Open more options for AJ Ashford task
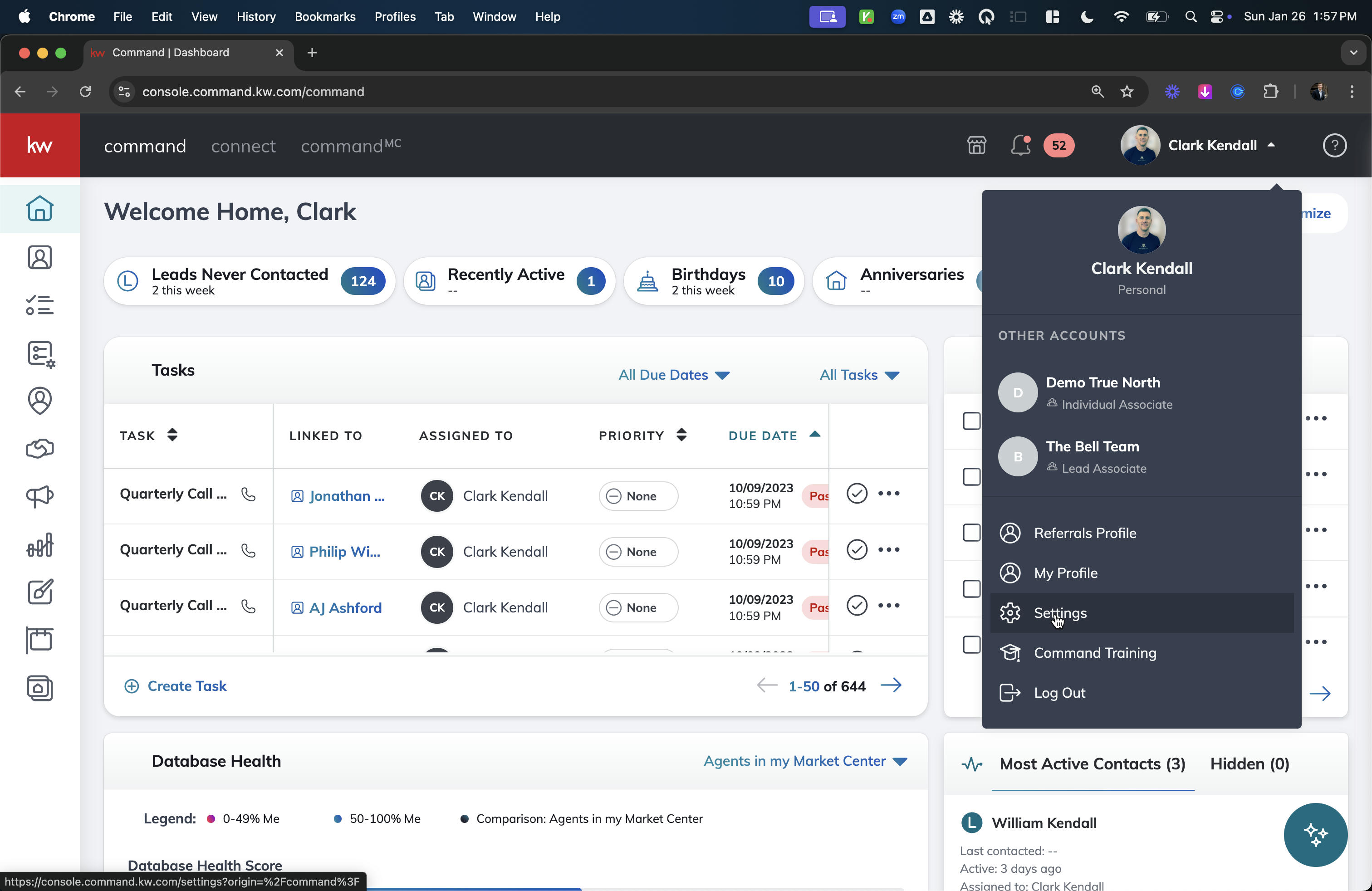Viewport: 1372px width, 891px height. point(889,605)
